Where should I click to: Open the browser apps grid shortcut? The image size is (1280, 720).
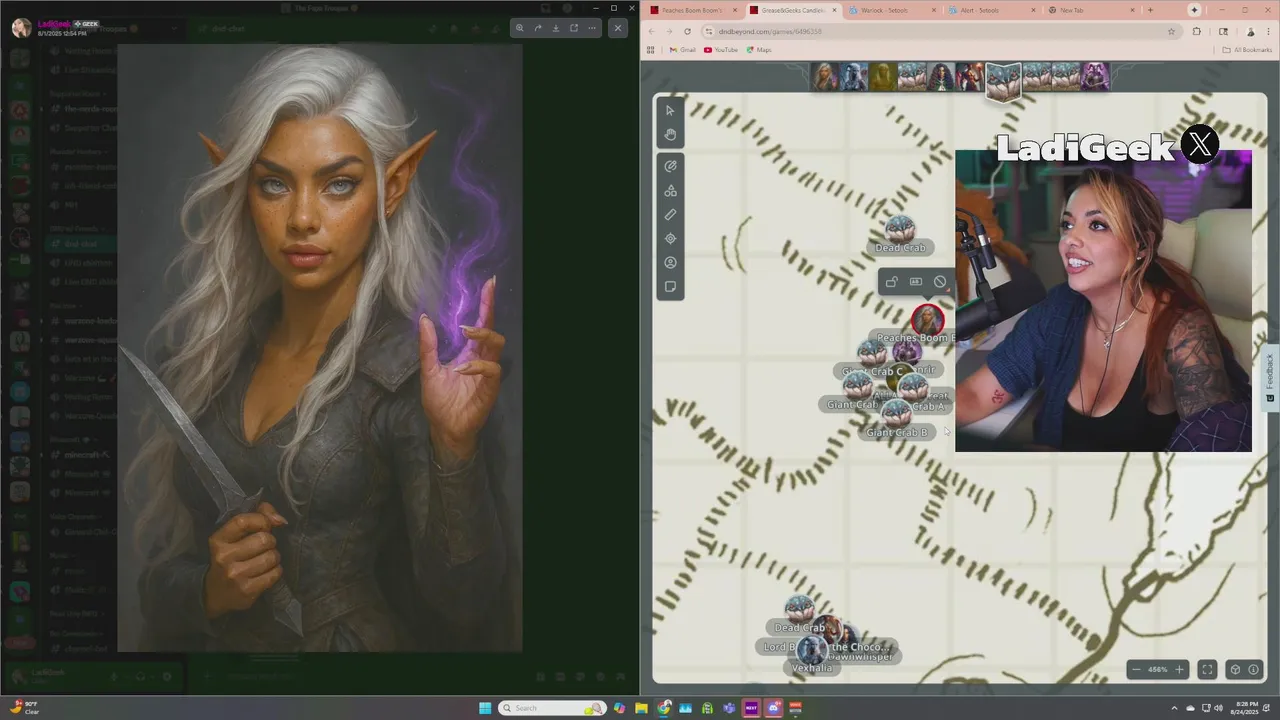point(651,50)
